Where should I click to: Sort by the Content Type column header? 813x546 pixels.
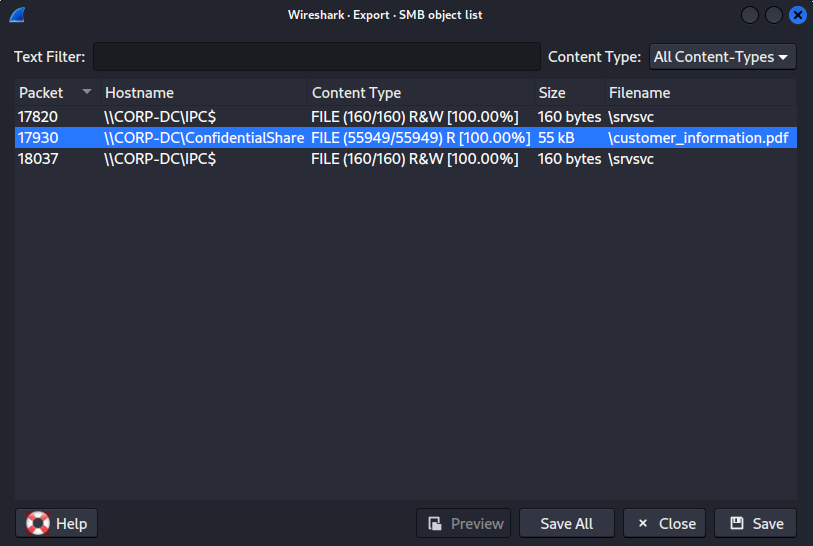coord(420,93)
